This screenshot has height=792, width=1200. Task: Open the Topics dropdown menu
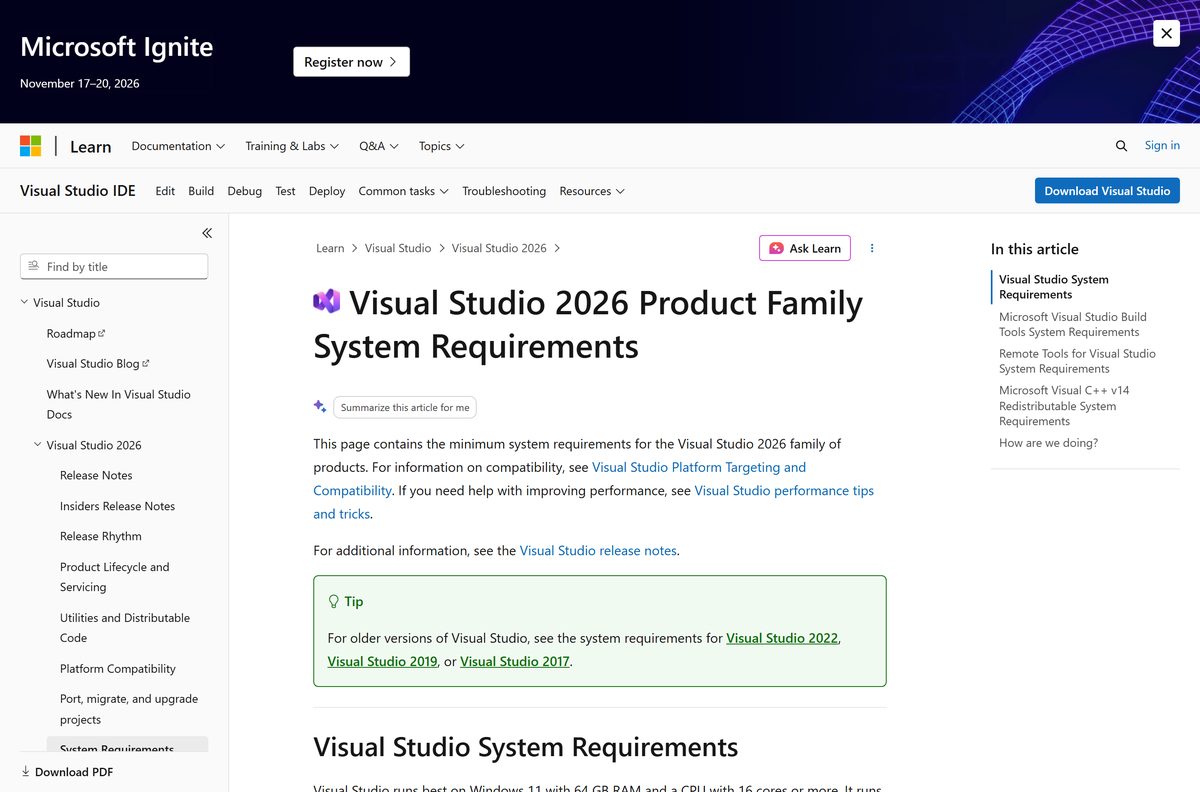pyautogui.click(x=441, y=146)
